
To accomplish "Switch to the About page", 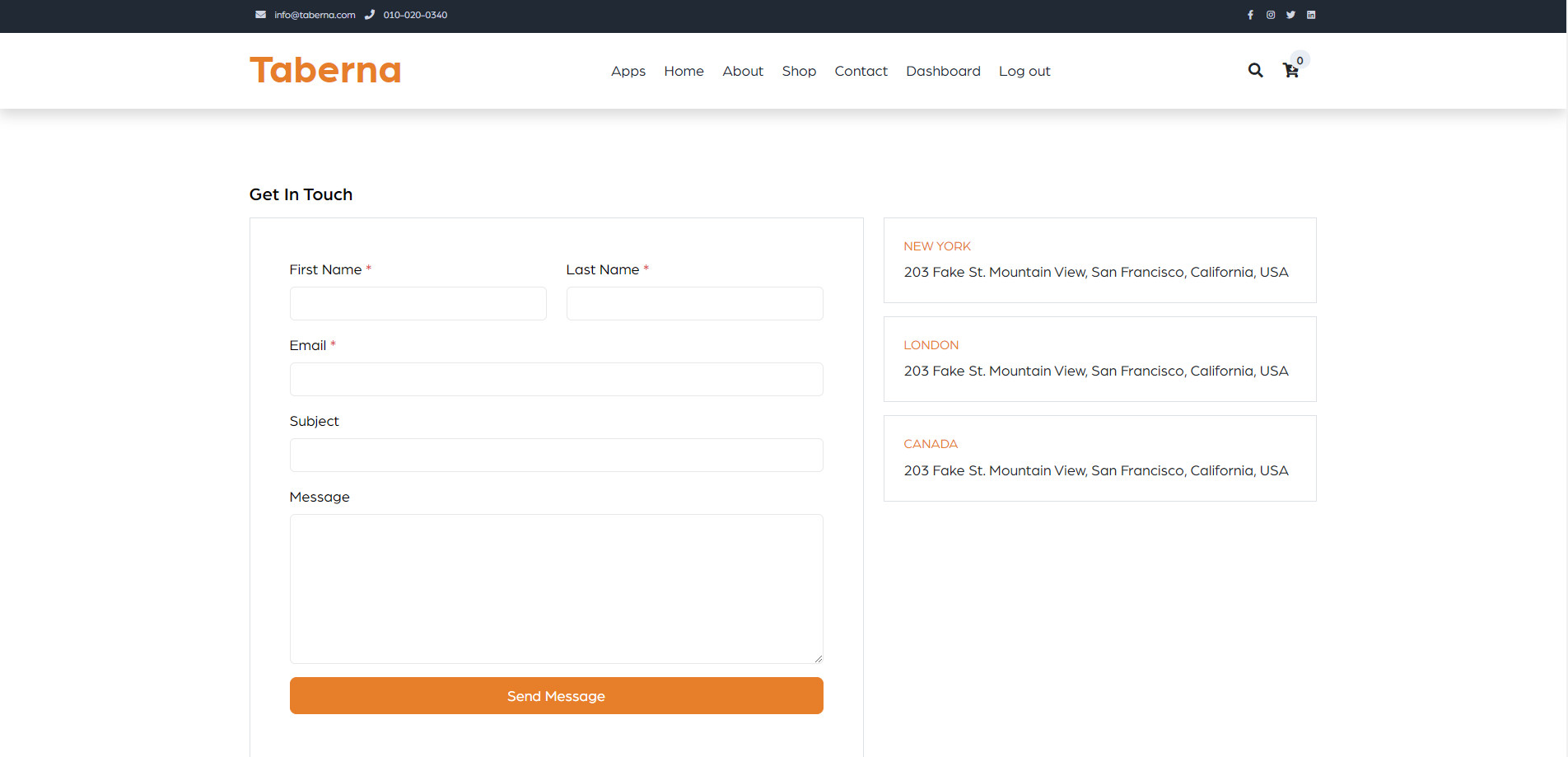I will click(742, 71).
